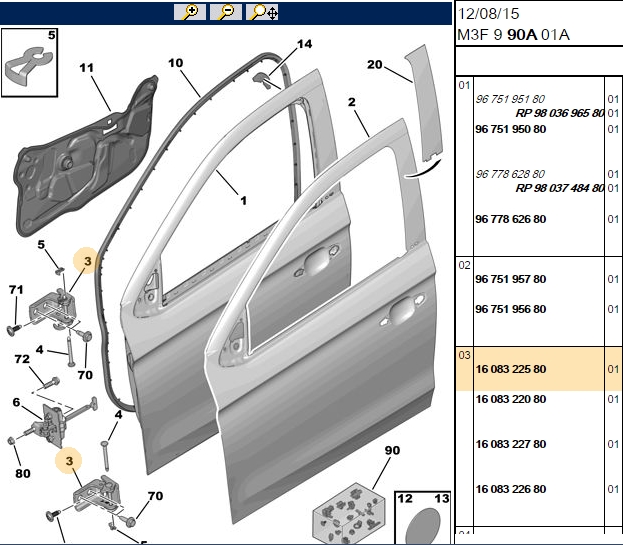The image size is (623, 545).
Task: Click callout 4 above lower hinge pin
Action: coord(118,414)
